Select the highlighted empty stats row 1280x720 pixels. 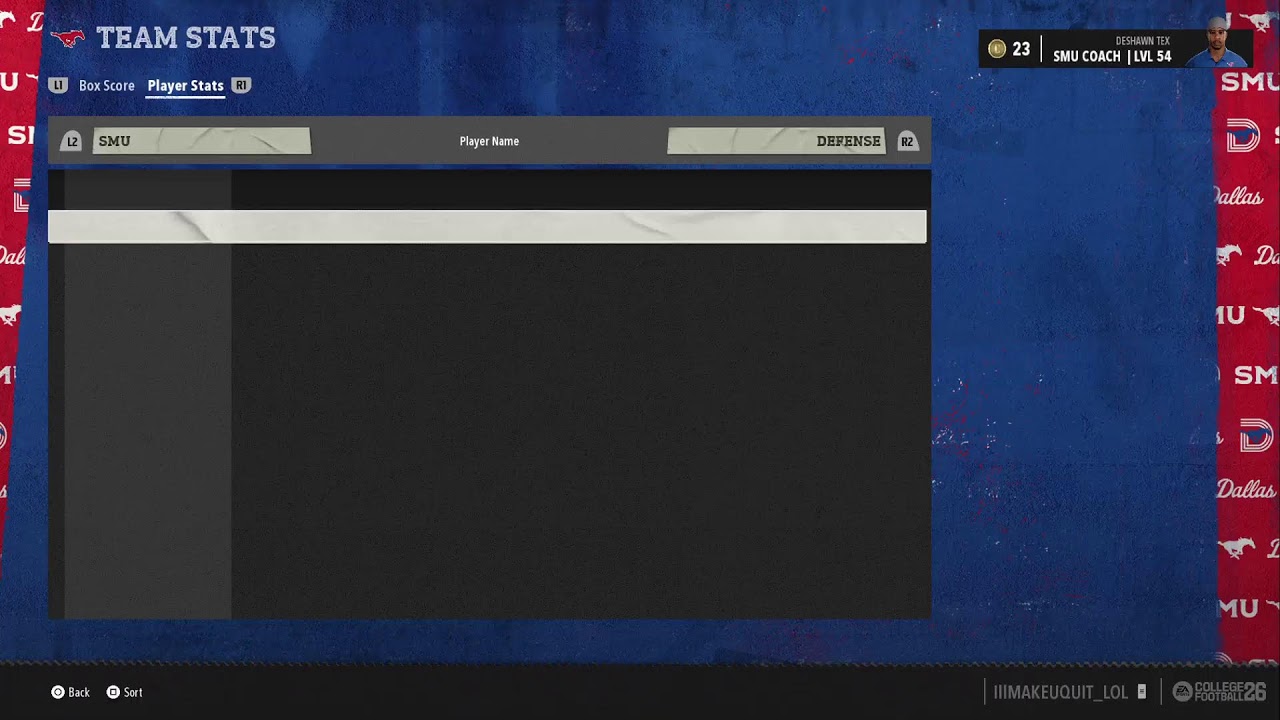tap(487, 227)
